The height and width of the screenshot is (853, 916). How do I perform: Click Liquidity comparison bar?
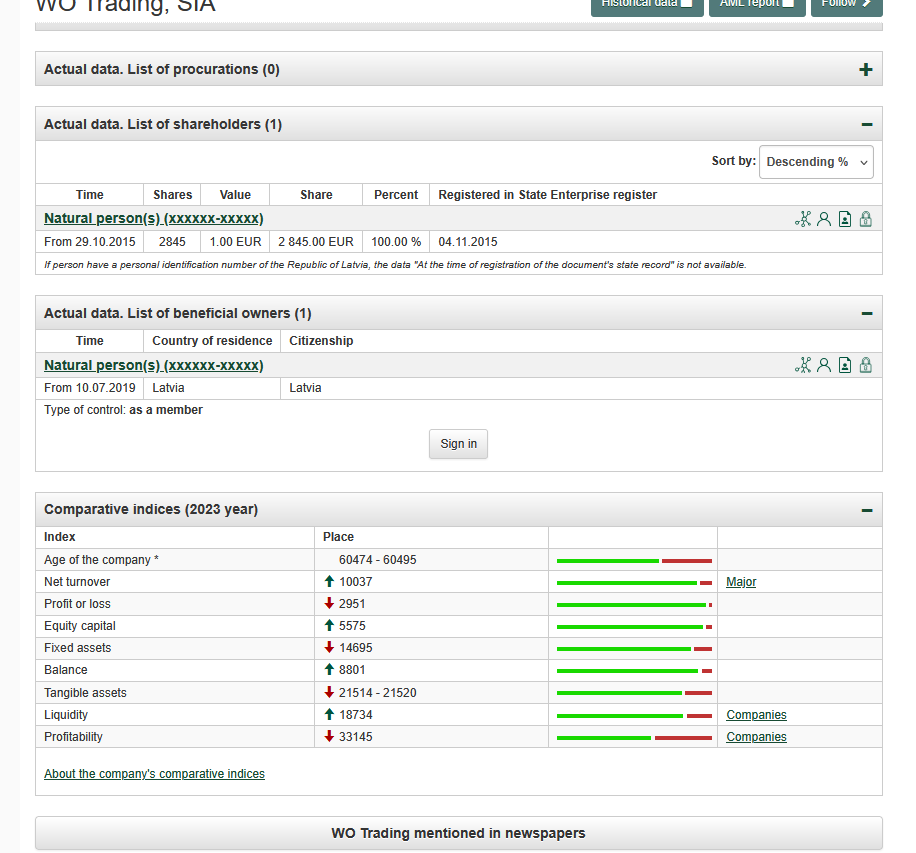634,716
